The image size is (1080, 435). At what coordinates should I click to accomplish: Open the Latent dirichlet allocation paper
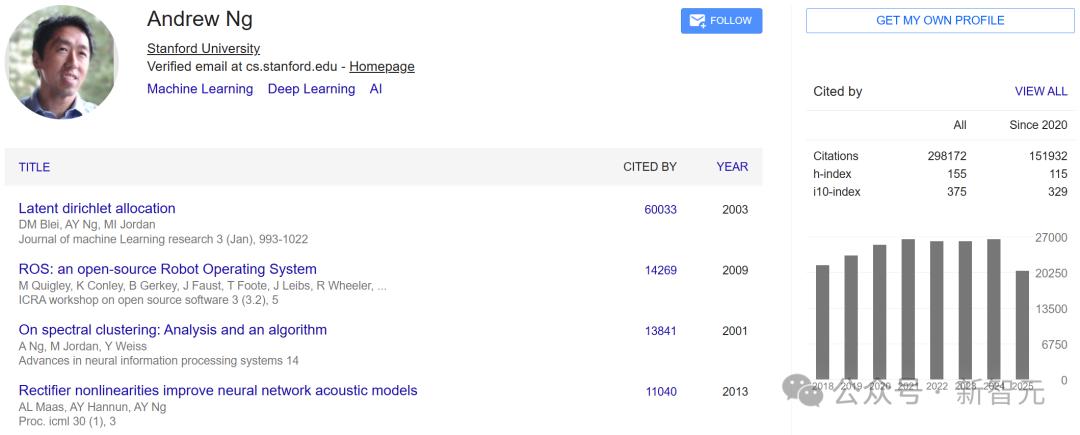point(97,208)
